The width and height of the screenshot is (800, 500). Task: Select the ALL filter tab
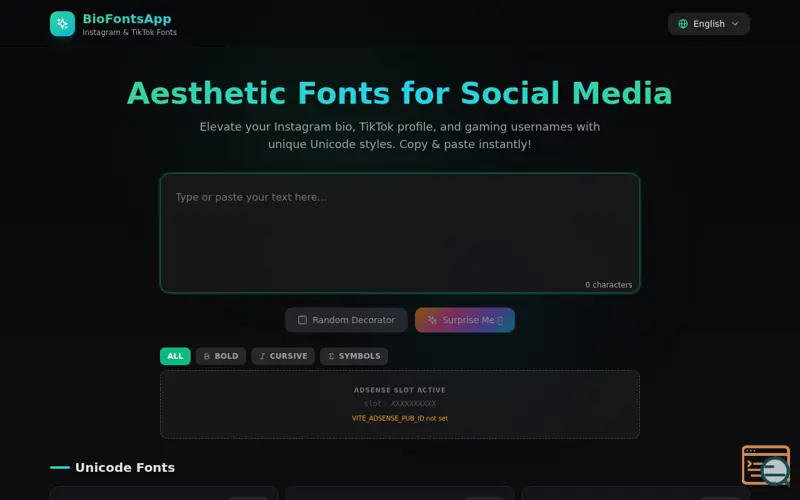[175, 356]
